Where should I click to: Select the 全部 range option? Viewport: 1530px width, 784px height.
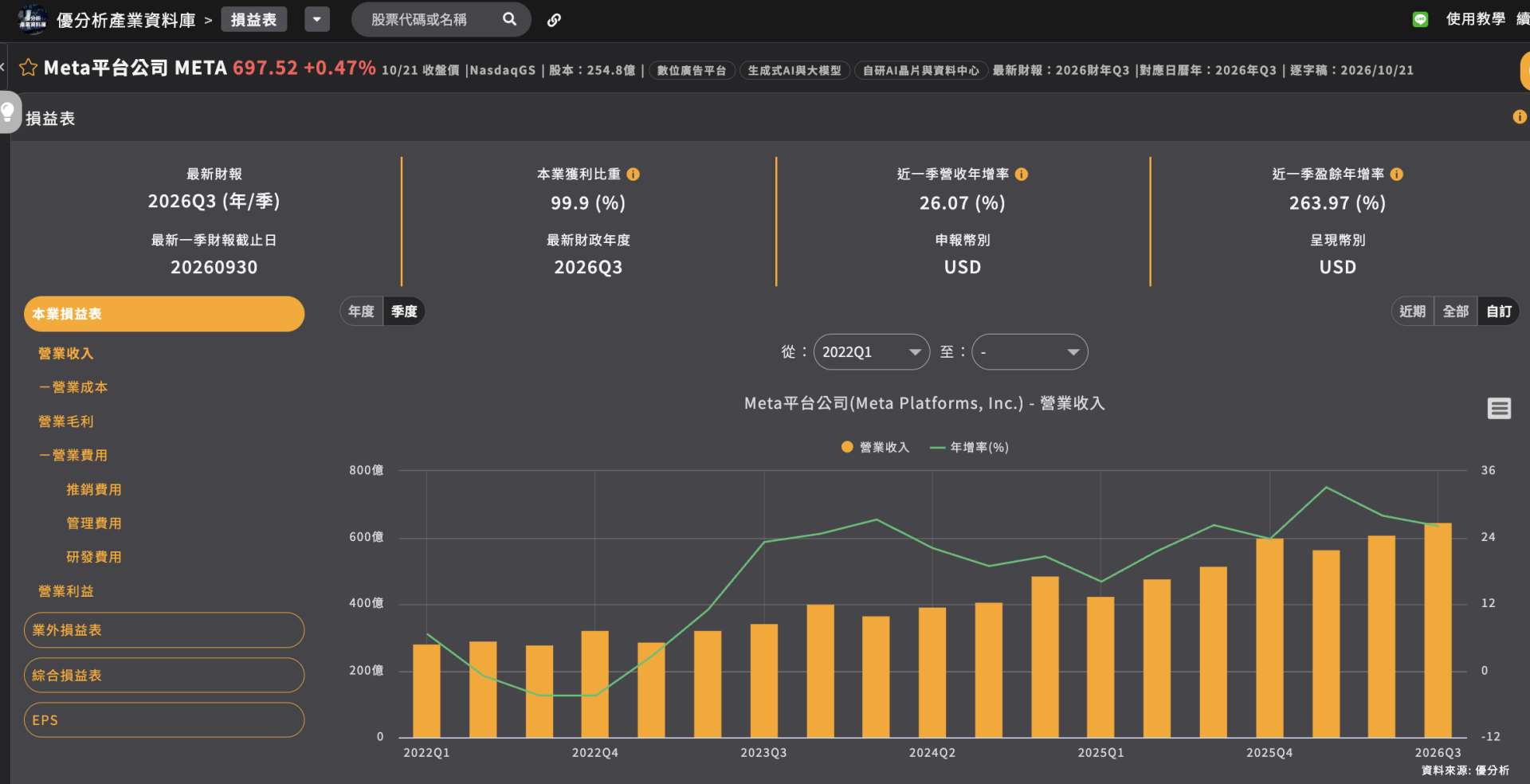tap(1456, 312)
